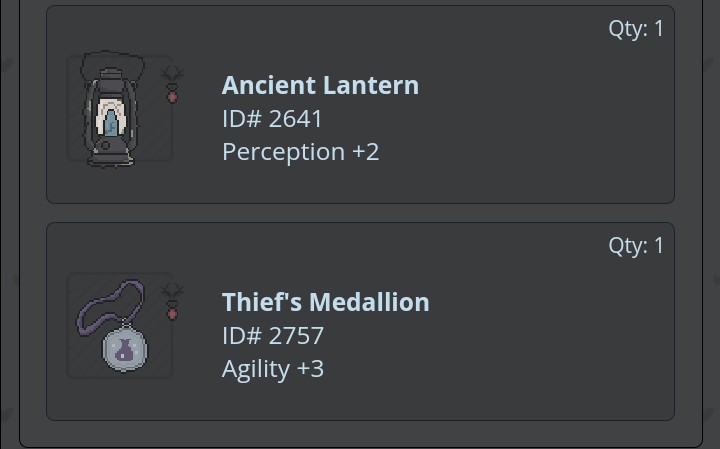The height and width of the screenshot is (449, 720).
Task: Click the Ancient Lantern item icon
Action: [112, 109]
